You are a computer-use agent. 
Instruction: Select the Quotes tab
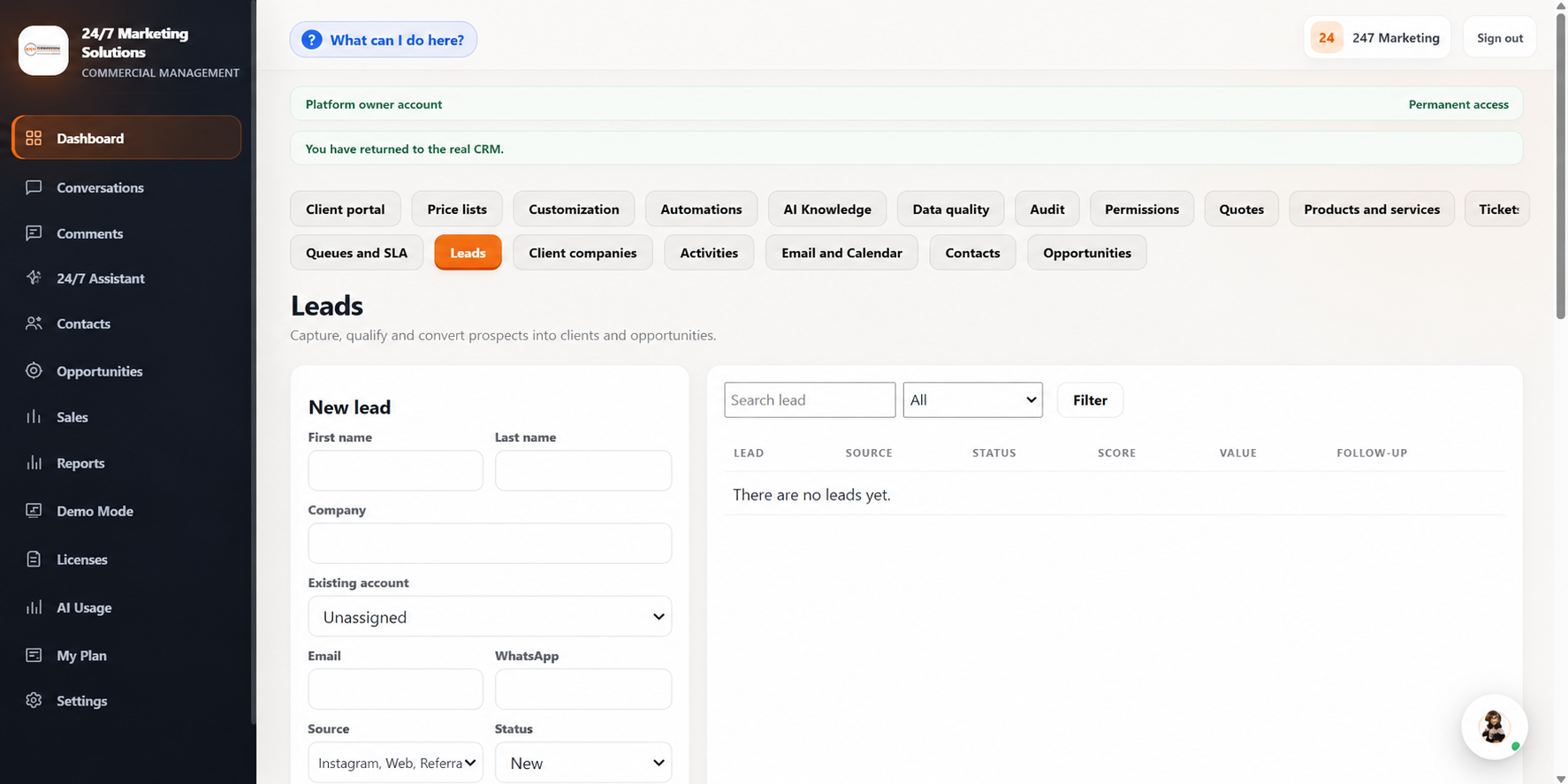pyautogui.click(x=1242, y=209)
